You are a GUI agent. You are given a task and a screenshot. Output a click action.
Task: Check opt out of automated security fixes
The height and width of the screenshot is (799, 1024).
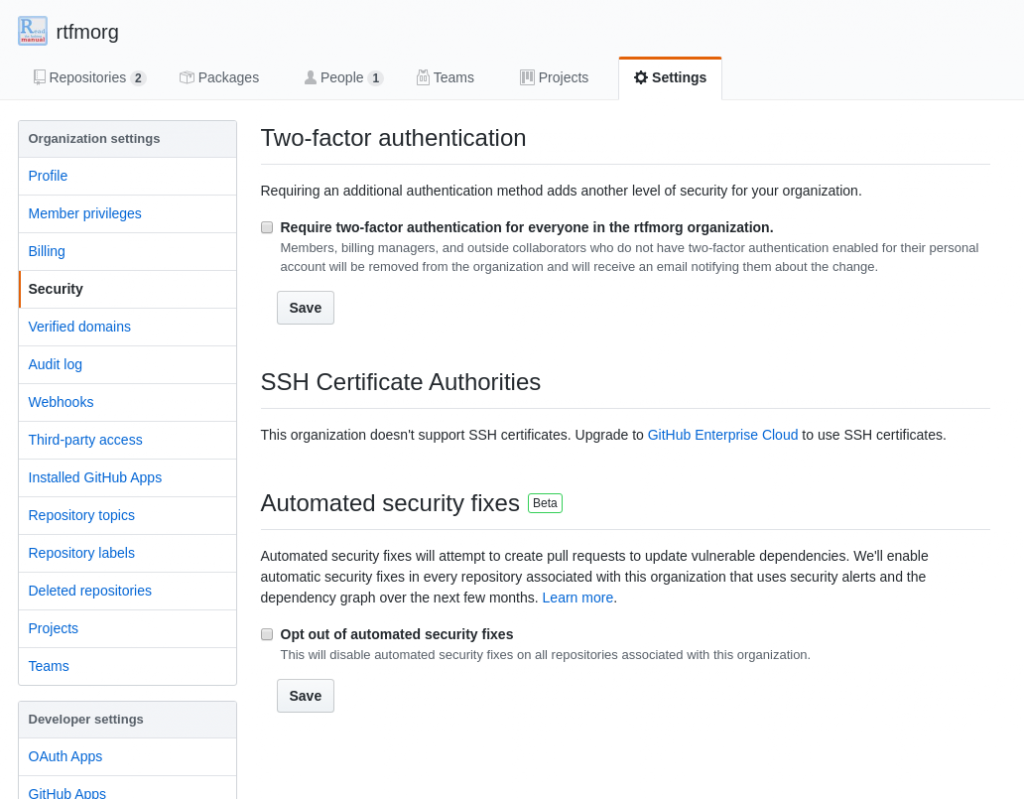point(267,634)
